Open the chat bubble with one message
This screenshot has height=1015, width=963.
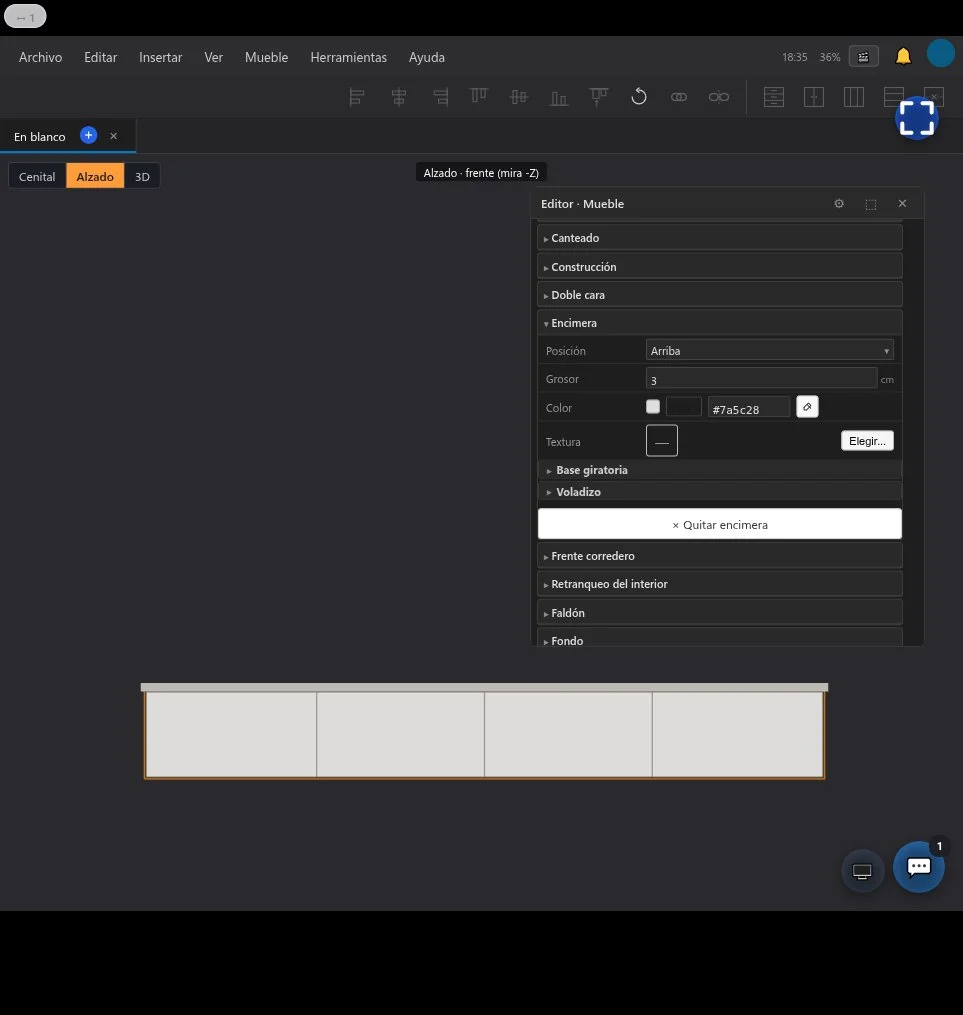tap(918, 867)
